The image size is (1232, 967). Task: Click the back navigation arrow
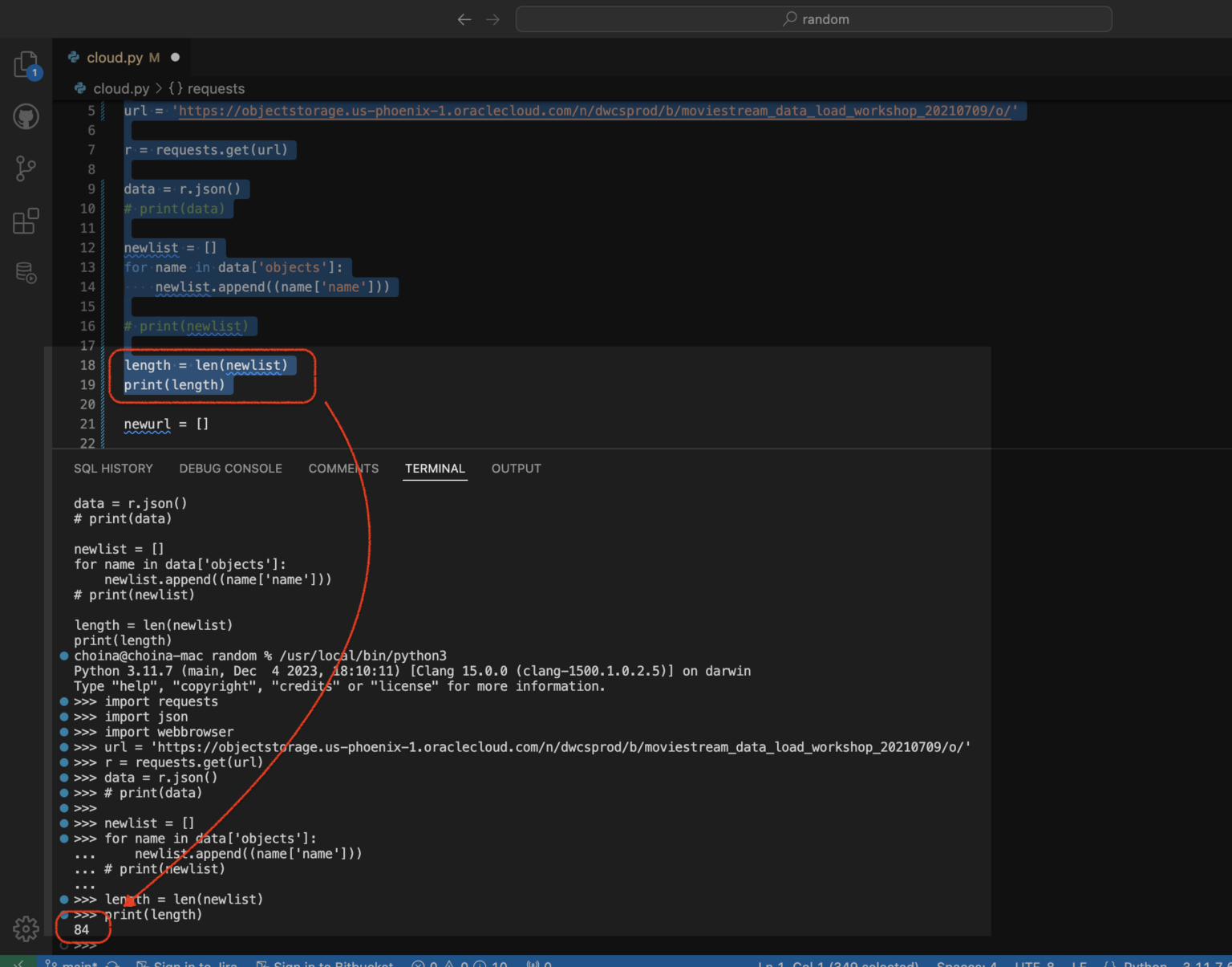coord(464,18)
